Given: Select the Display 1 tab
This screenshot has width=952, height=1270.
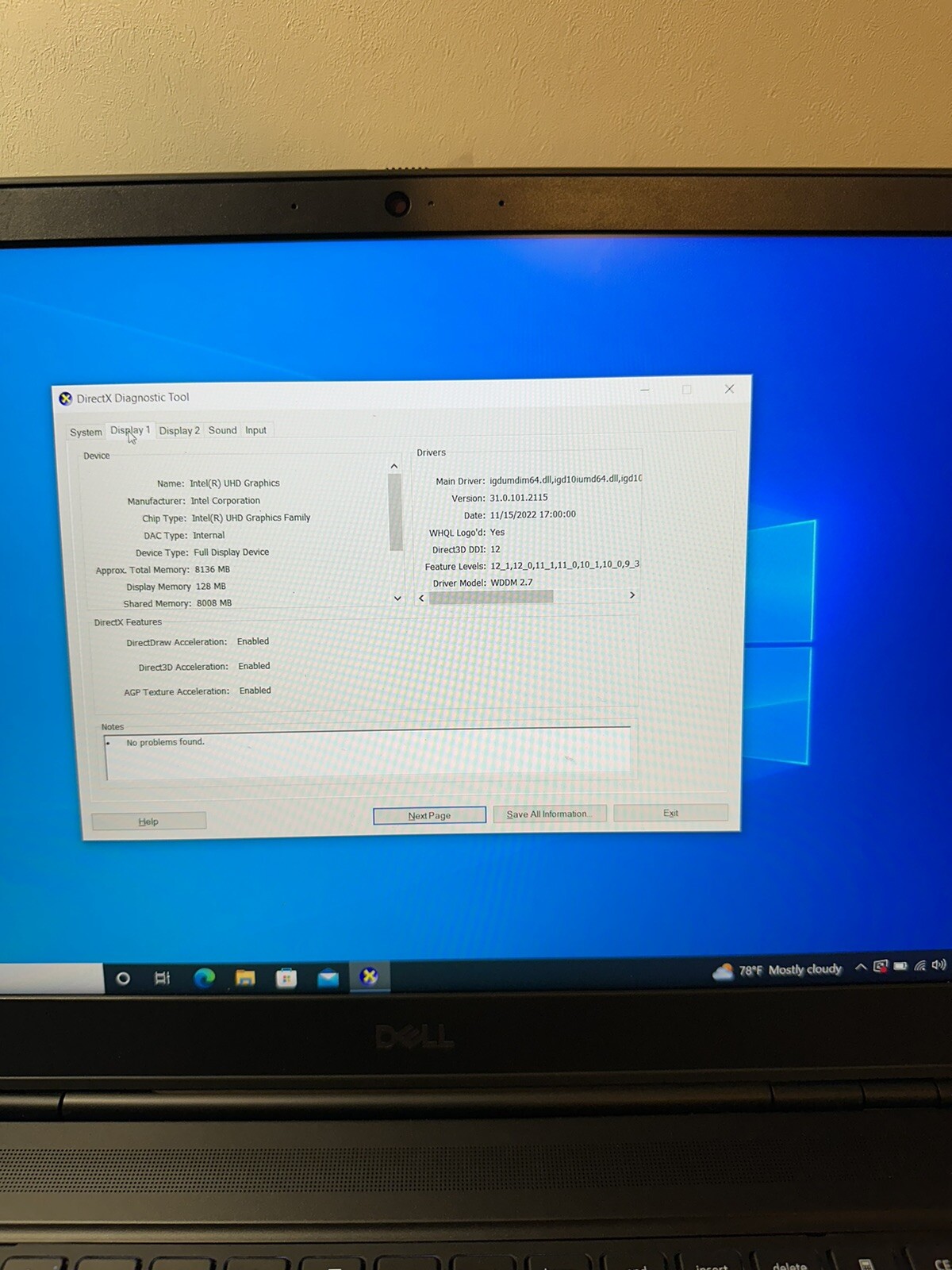Looking at the screenshot, I should (130, 430).
